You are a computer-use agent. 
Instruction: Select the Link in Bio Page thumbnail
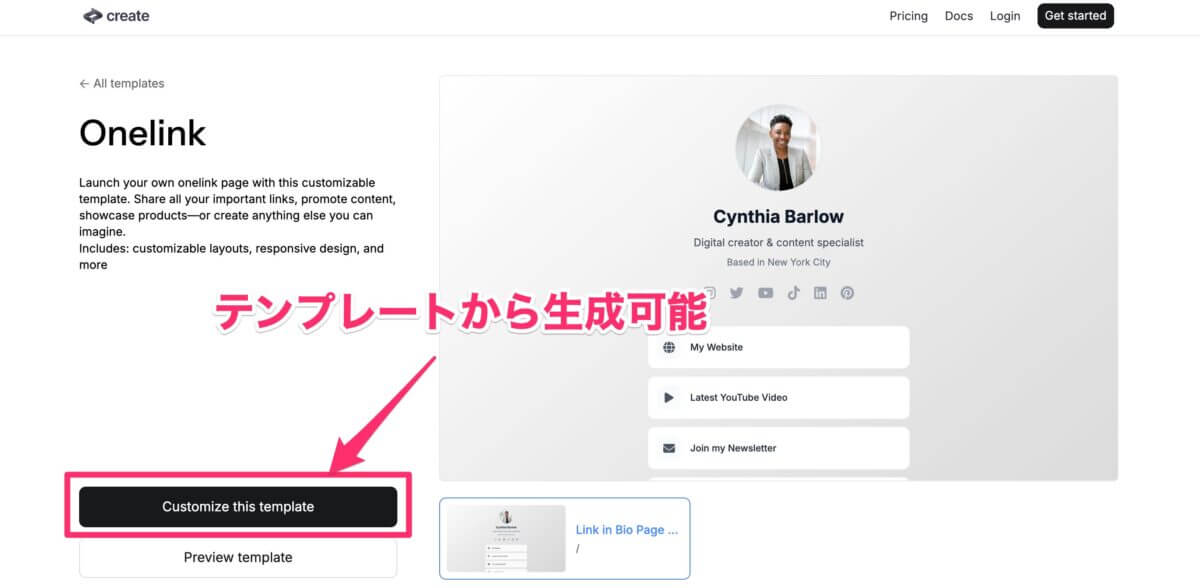pos(505,539)
